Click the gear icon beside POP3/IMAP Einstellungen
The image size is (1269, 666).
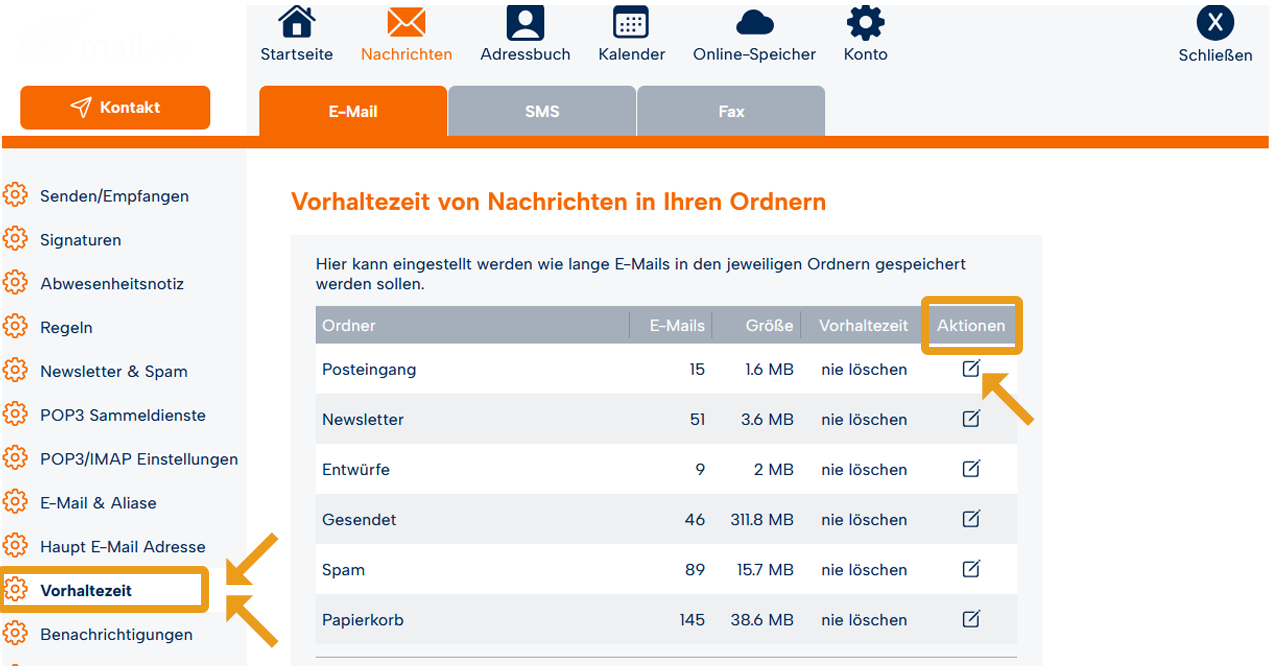(x=15, y=458)
